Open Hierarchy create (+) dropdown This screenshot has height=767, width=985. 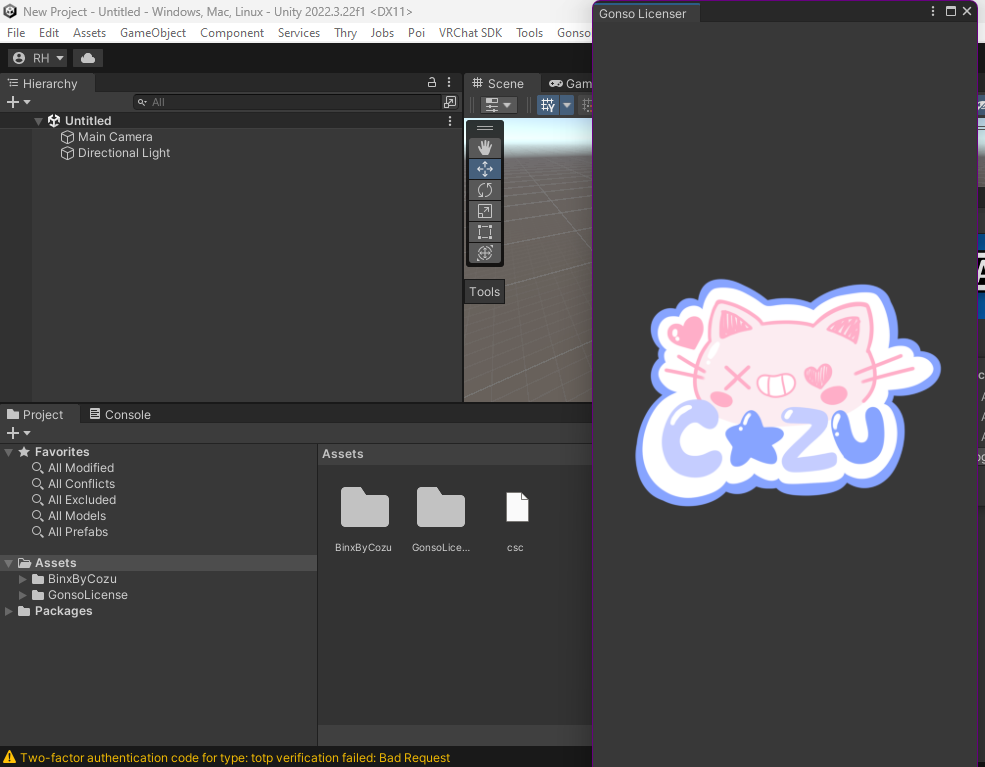coord(18,102)
